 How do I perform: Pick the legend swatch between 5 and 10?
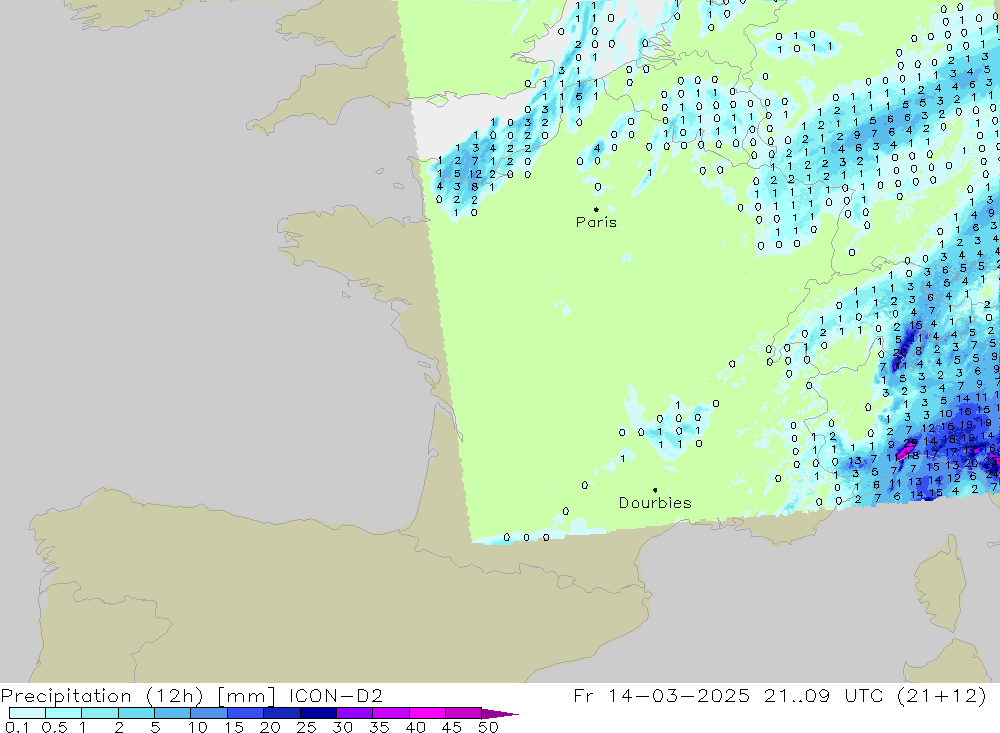click(172, 713)
